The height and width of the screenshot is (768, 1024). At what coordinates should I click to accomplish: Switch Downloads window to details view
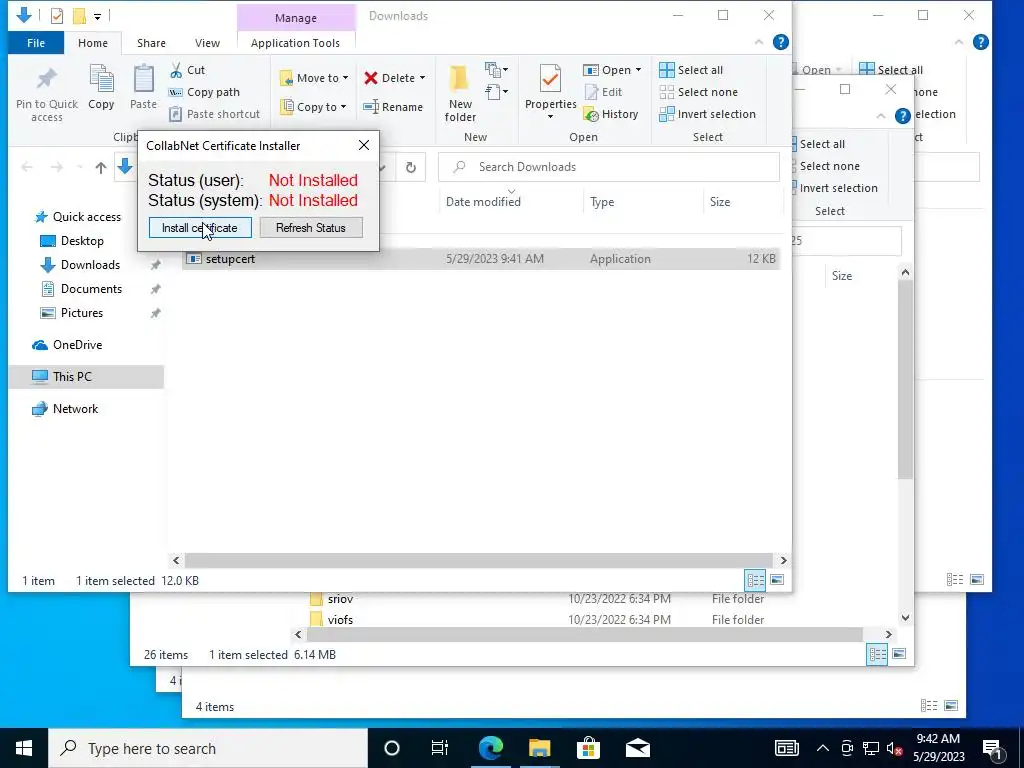pyautogui.click(x=756, y=580)
